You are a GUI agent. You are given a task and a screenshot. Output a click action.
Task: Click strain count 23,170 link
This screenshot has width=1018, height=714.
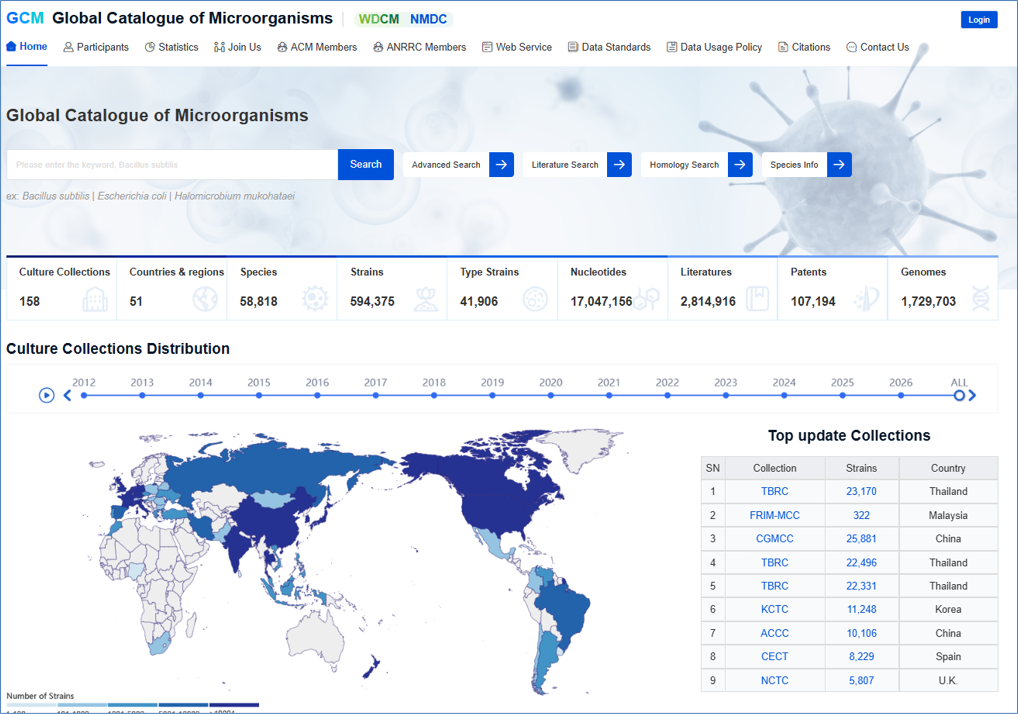pyautogui.click(x=861, y=491)
